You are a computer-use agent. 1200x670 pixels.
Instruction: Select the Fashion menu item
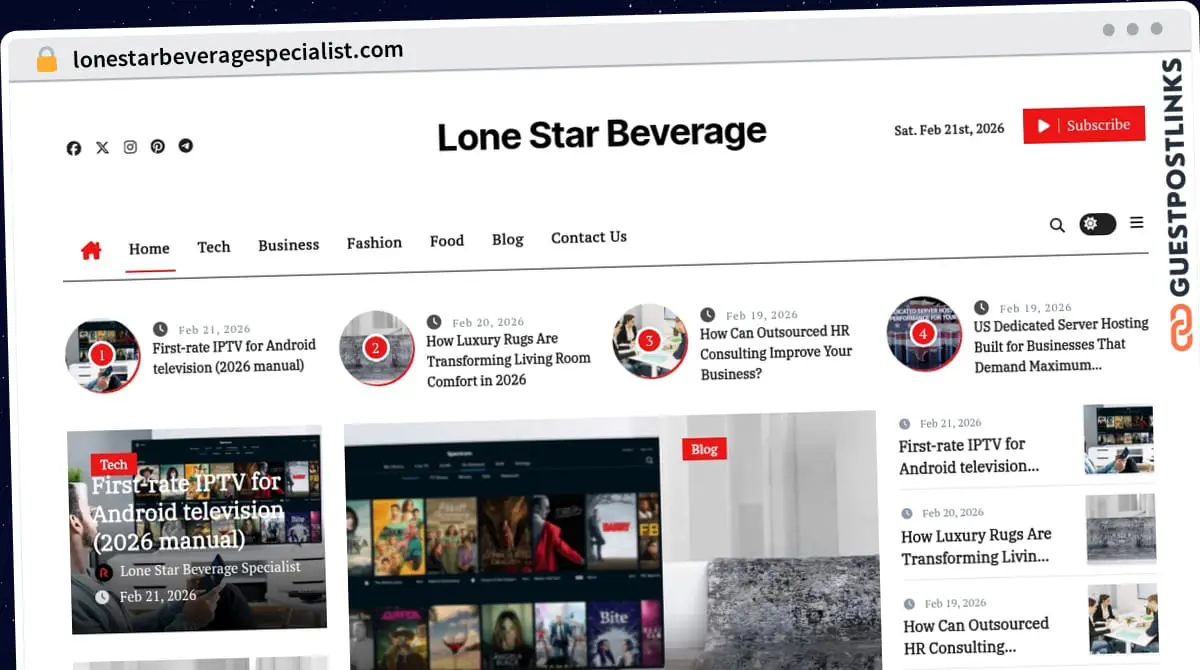pyautogui.click(x=374, y=243)
